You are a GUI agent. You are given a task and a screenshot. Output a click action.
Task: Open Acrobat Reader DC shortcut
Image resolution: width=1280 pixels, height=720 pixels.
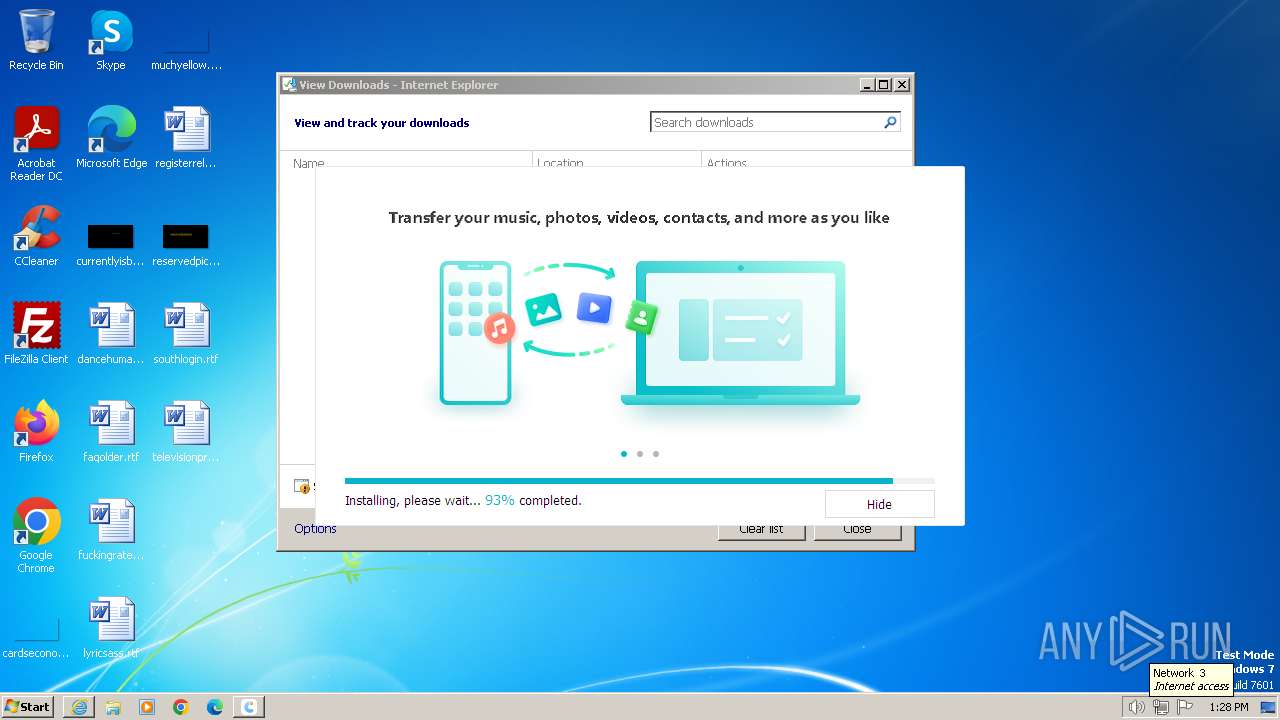pyautogui.click(x=36, y=144)
